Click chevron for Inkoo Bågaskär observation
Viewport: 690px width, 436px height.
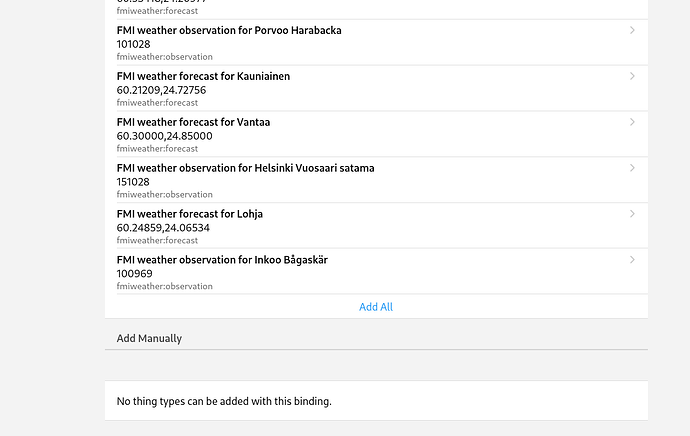coord(632,260)
